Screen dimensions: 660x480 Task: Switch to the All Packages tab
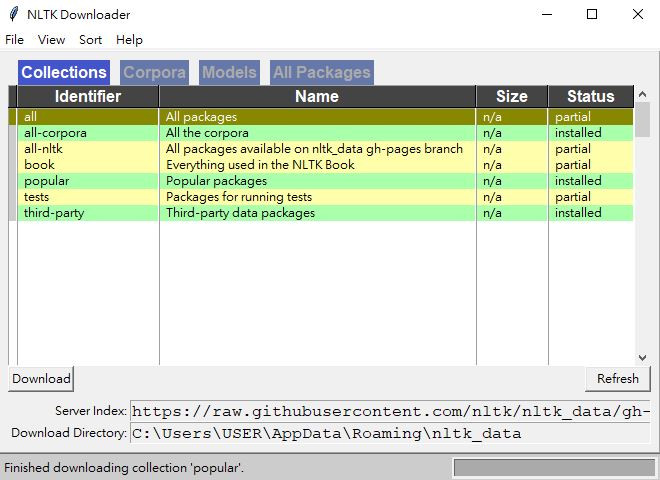coord(322,72)
